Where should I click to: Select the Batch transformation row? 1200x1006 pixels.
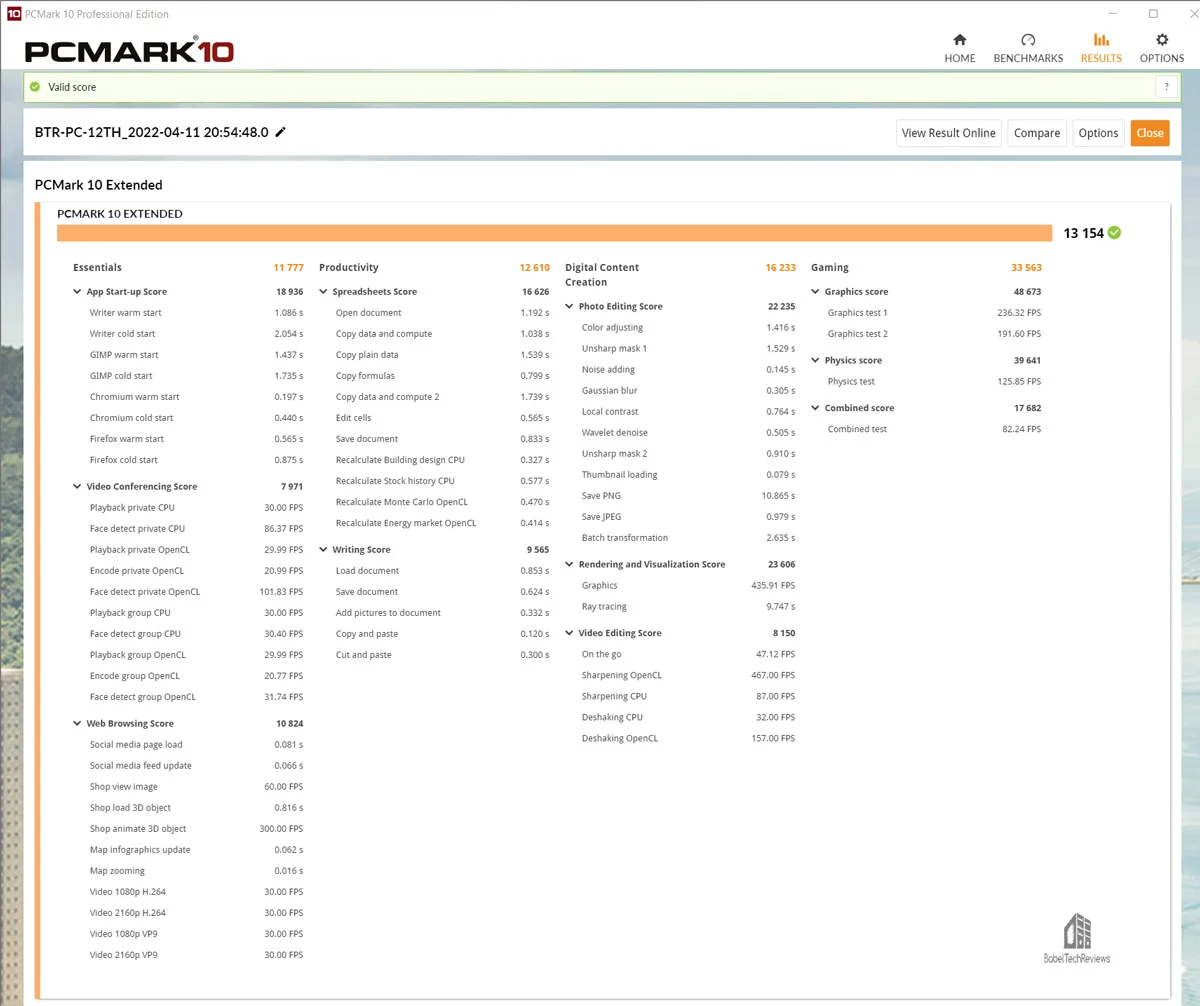click(x=688, y=538)
